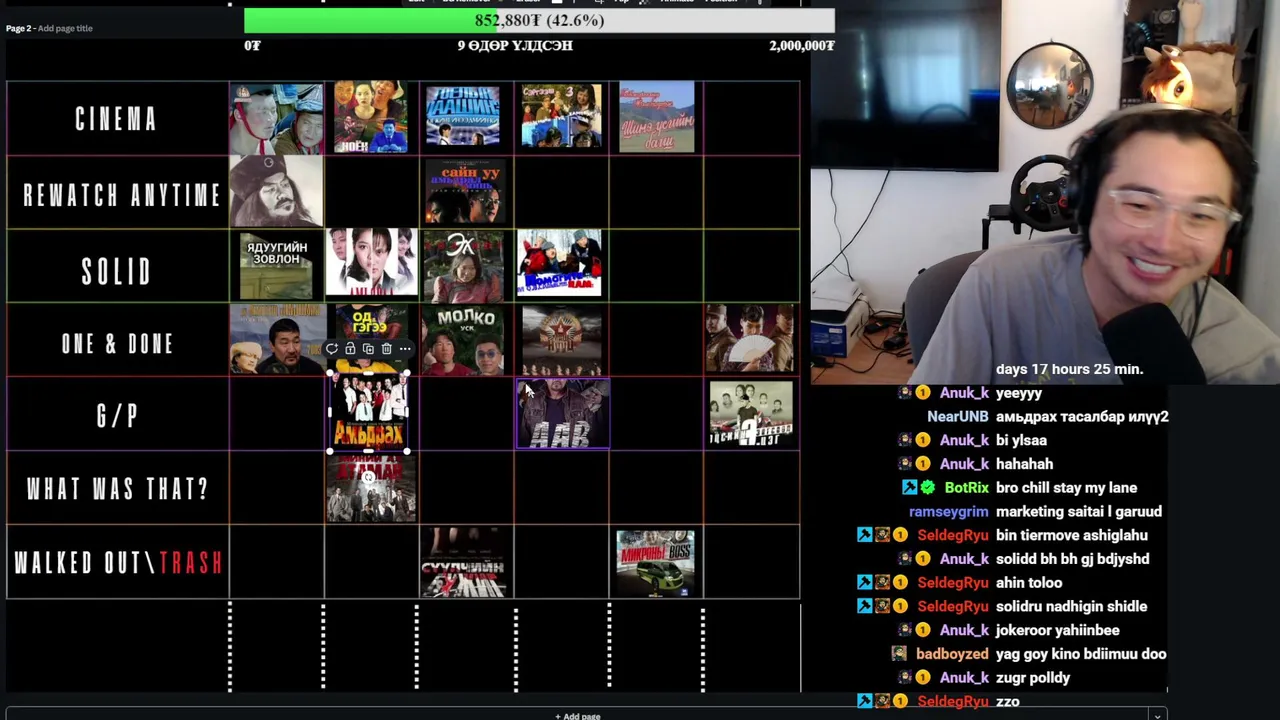The width and height of the screenshot is (1280, 720).
Task: Click the CINEMA tier label
Action: [117, 119]
